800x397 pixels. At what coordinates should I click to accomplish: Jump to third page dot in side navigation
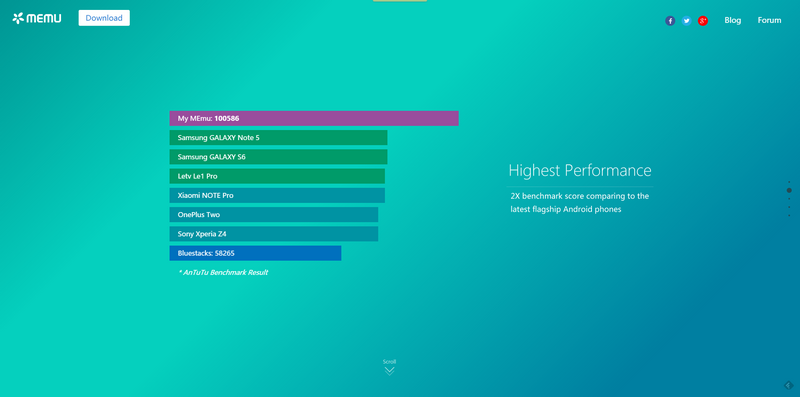point(789,198)
